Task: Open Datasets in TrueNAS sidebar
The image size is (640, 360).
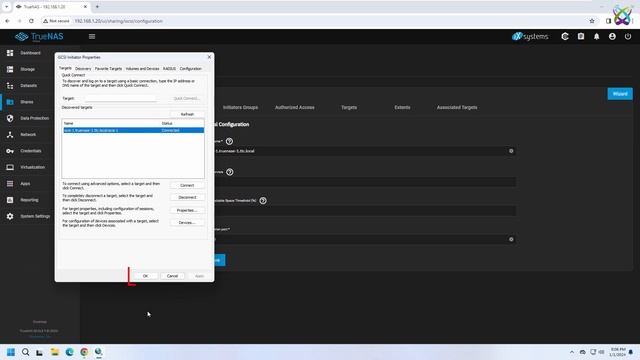Action: [29, 86]
